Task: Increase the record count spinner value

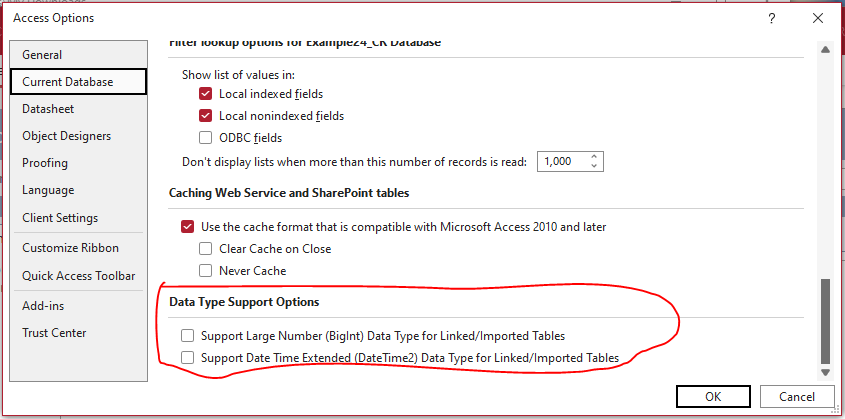Action: pyautogui.click(x=594, y=156)
